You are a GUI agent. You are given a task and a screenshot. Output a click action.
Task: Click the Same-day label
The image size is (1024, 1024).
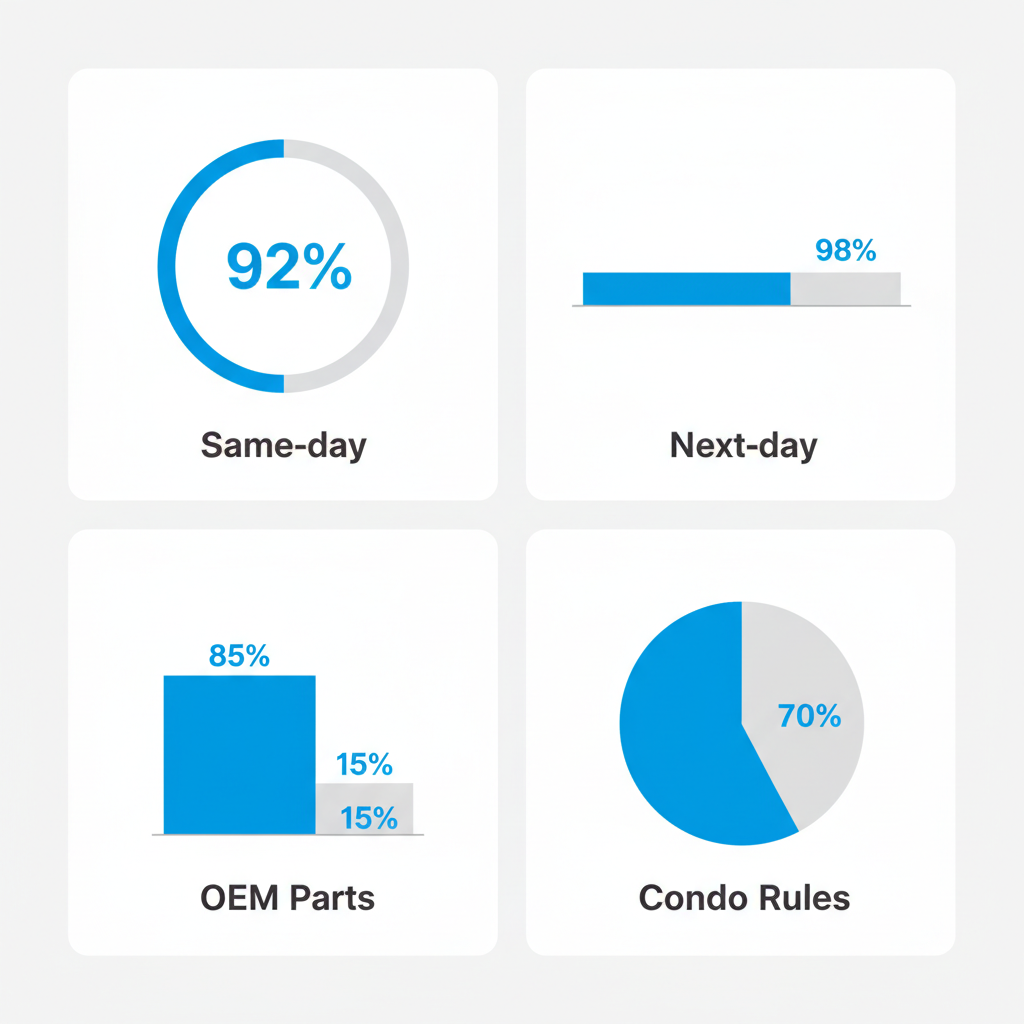[x=283, y=444]
